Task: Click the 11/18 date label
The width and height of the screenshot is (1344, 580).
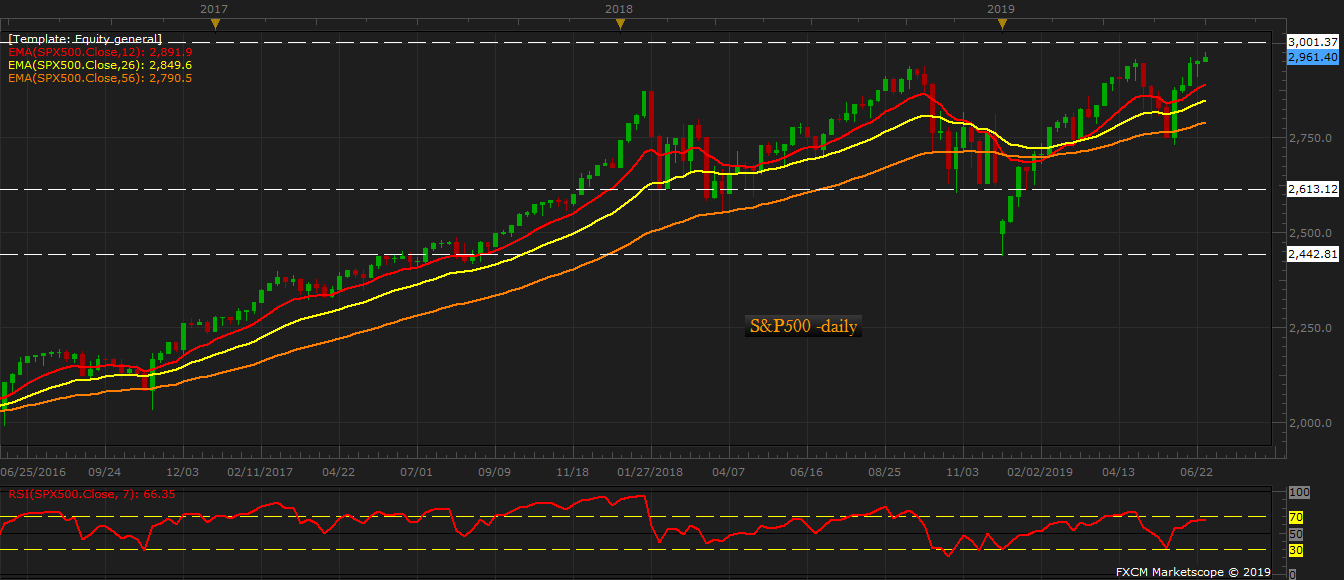Action: coord(572,472)
